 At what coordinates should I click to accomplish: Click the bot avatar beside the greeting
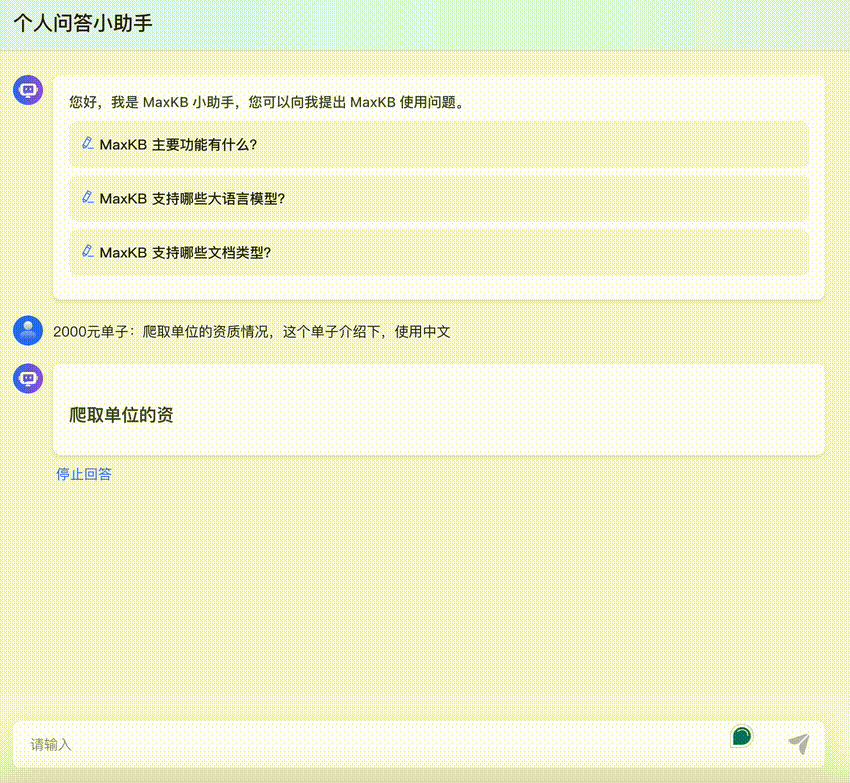pyautogui.click(x=28, y=90)
